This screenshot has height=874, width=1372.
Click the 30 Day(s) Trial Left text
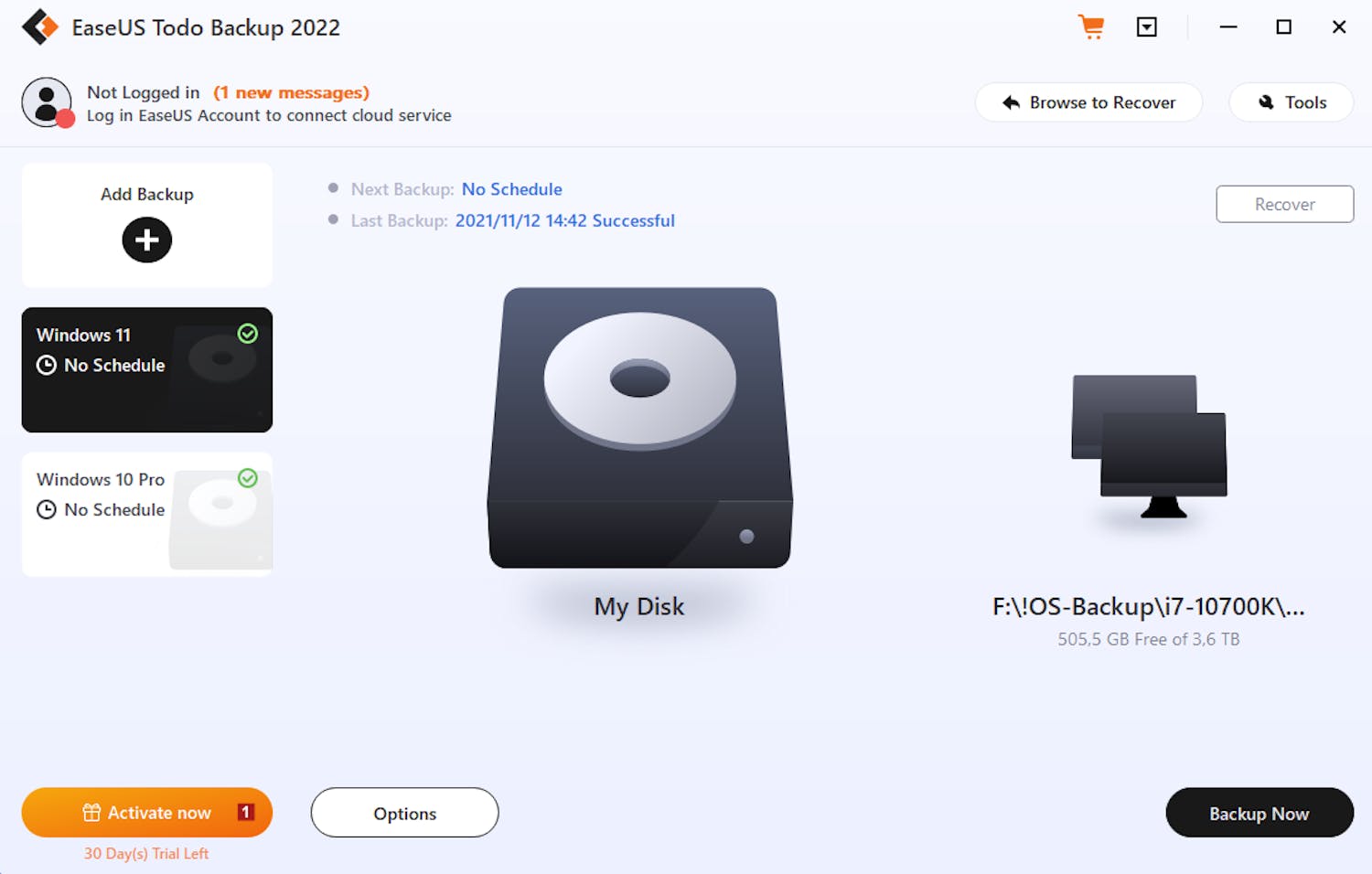click(146, 853)
